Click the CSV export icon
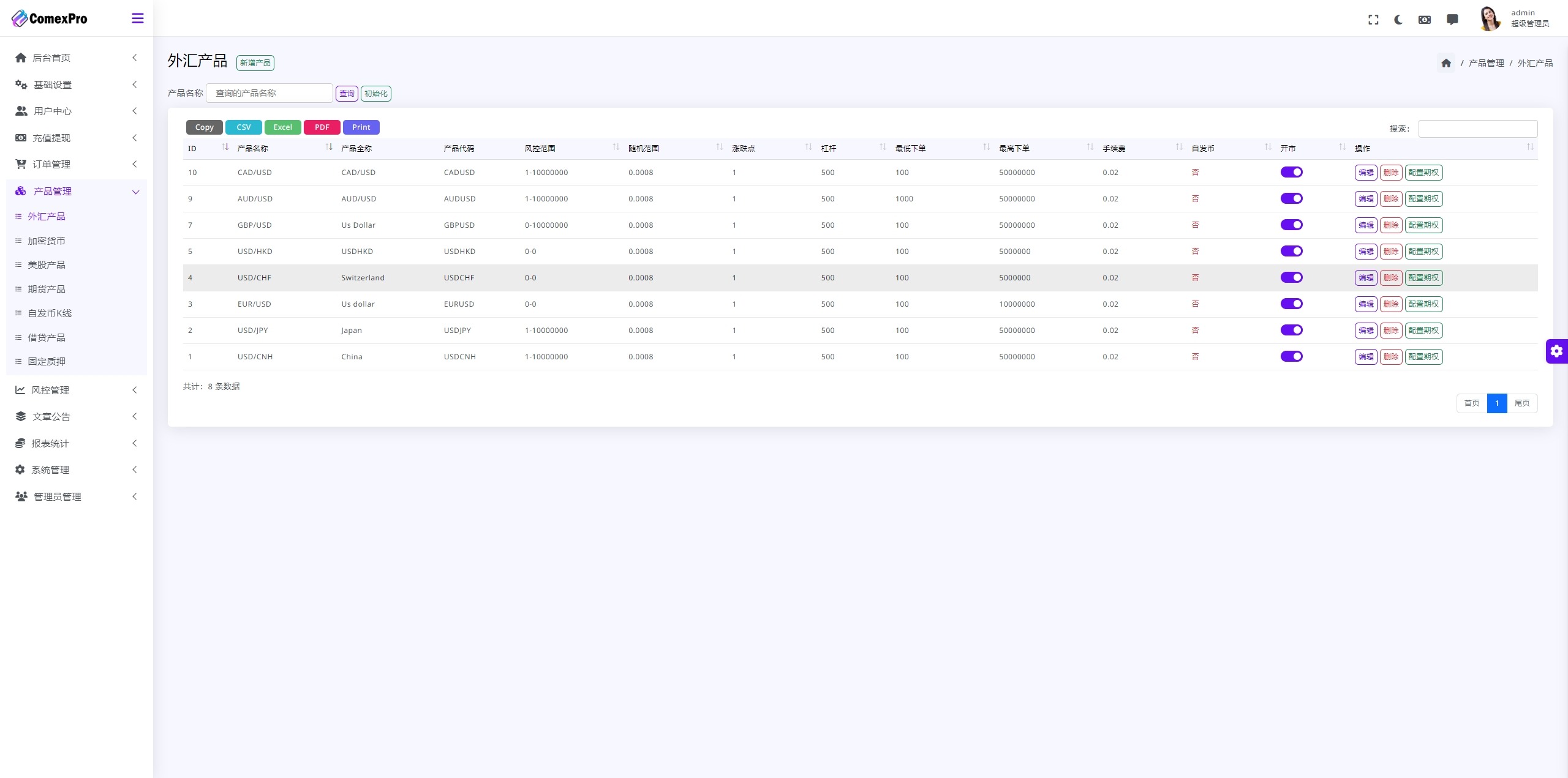This screenshot has width=1568, height=778. 243,127
